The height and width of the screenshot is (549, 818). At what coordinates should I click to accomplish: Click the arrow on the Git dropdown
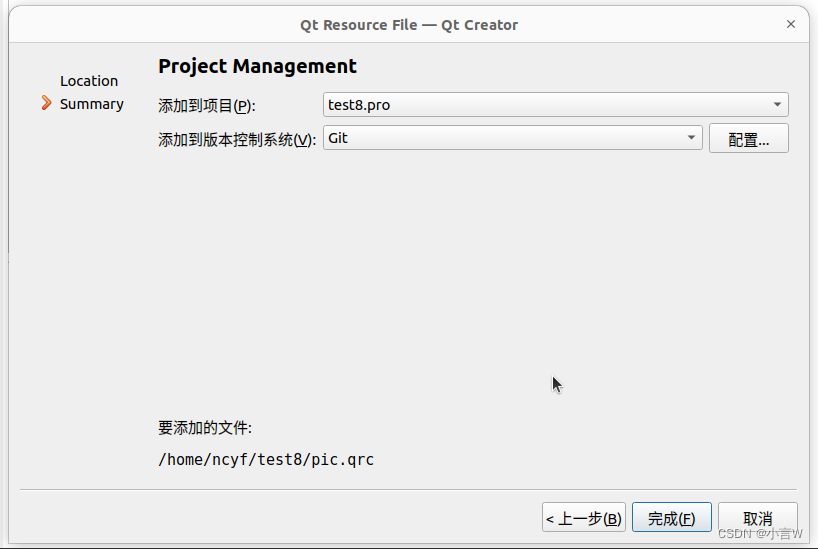692,138
